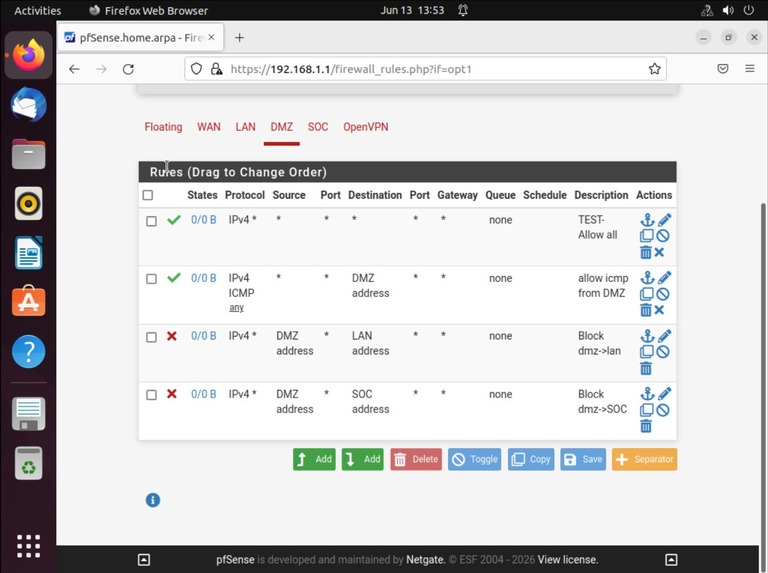Click the footer collapse icon on the right
The image size is (768, 573).
(671, 559)
